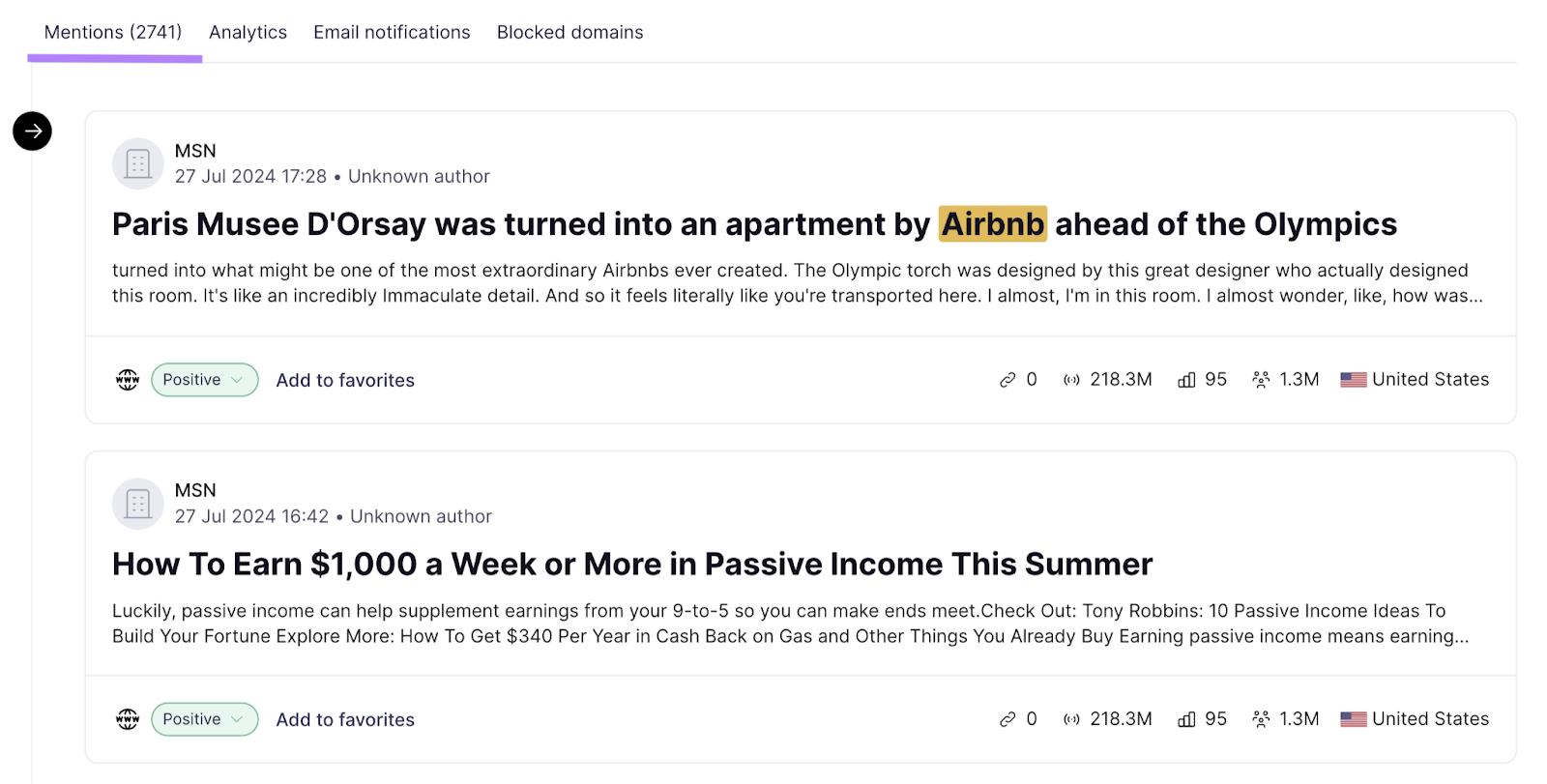The width and height of the screenshot is (1547, 784).
Task: Open the passive income article headline
Action: (631, 564)
